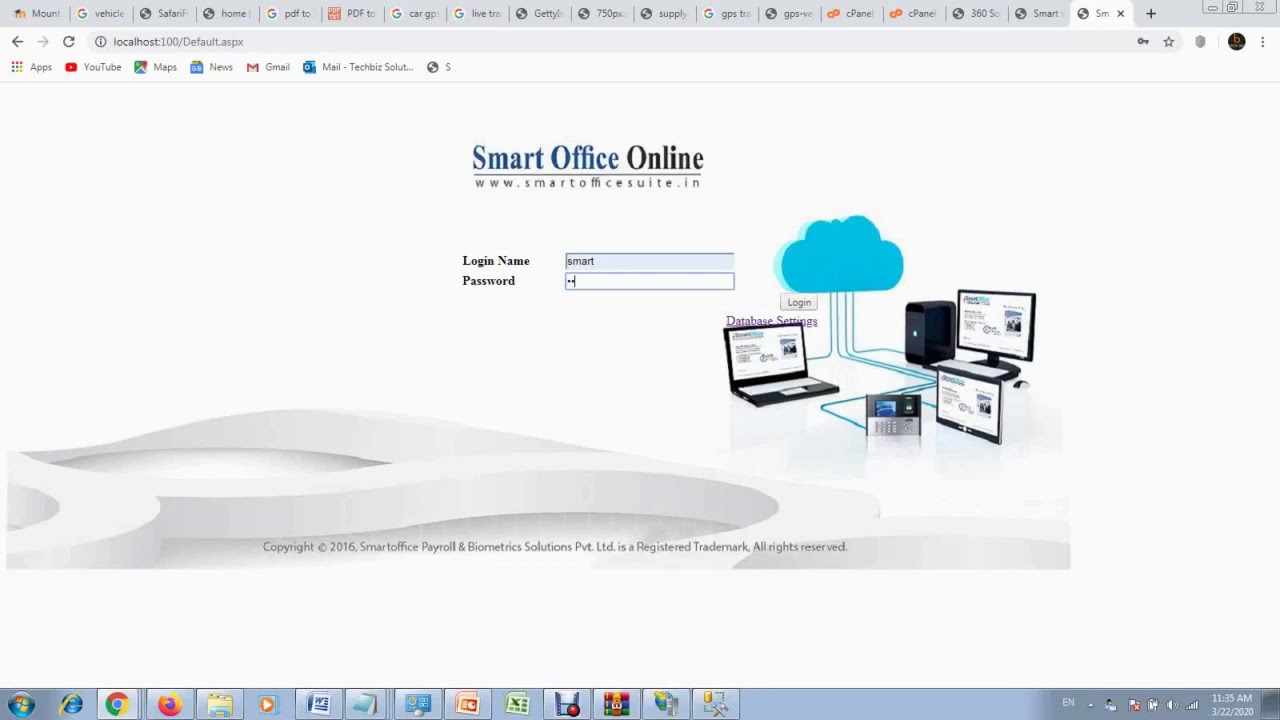The width and height of the screenshot is (1280, 720).
Task: Open the Gmail bookmark
Action: click(268, 67)
